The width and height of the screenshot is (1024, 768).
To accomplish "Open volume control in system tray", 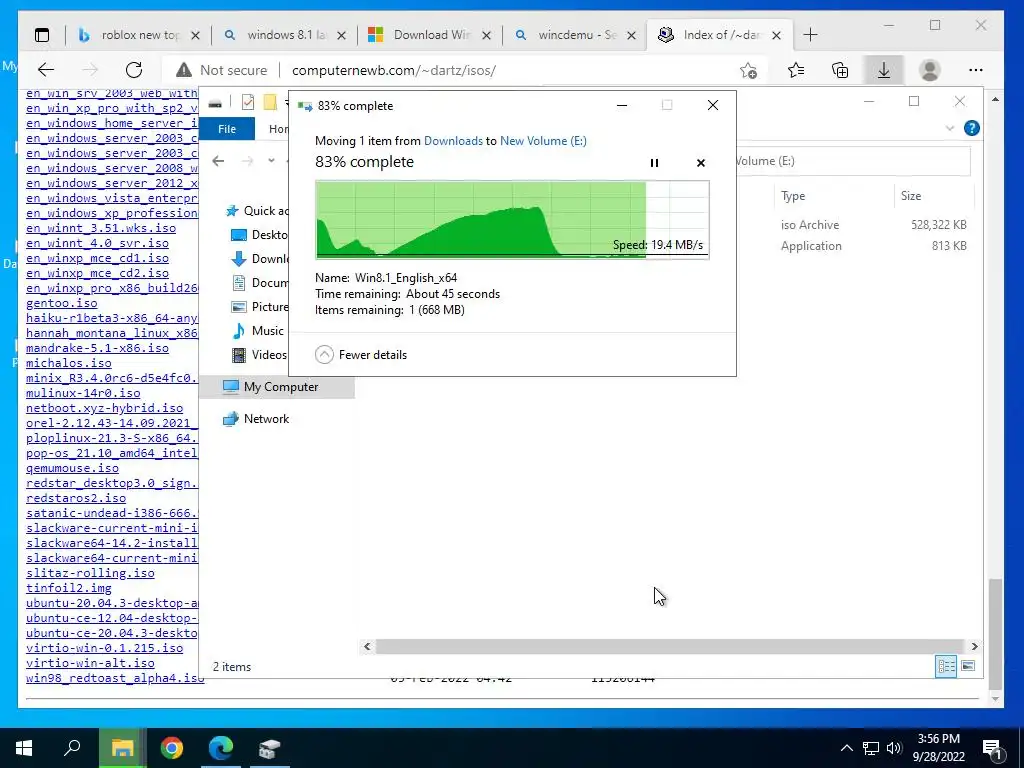I will [894, 748].
